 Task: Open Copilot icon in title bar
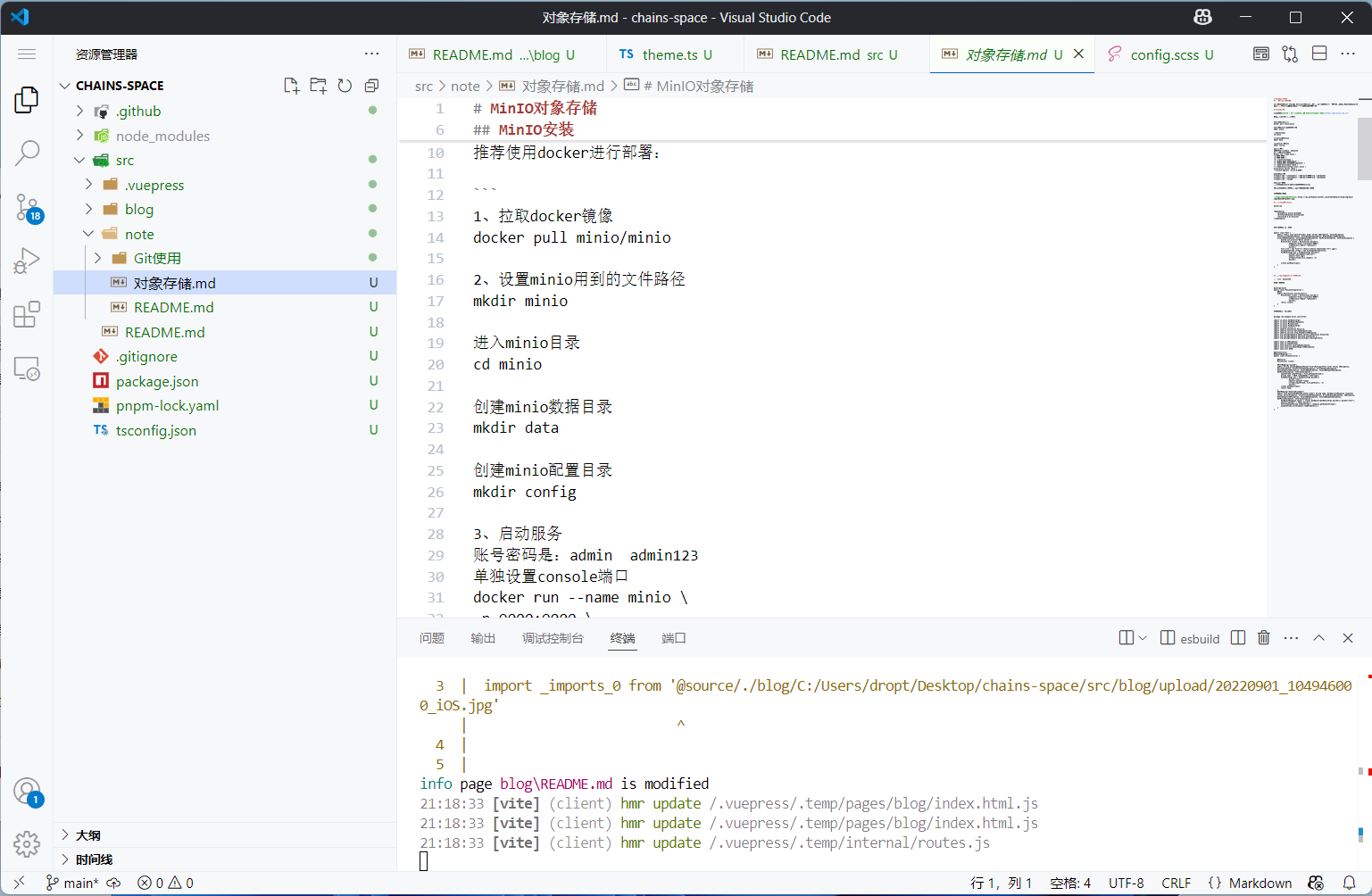(1202, 17)
